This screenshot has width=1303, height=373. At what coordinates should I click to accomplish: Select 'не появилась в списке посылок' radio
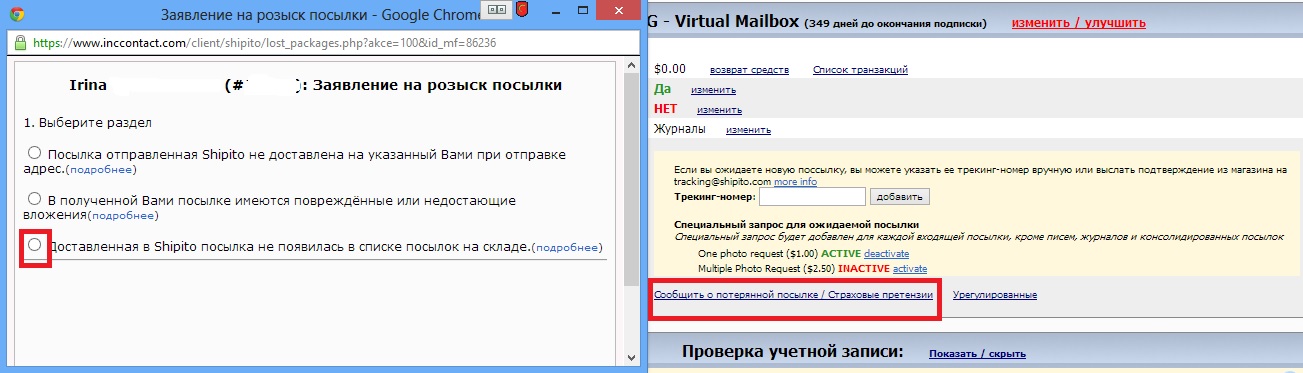pos(35,244)
